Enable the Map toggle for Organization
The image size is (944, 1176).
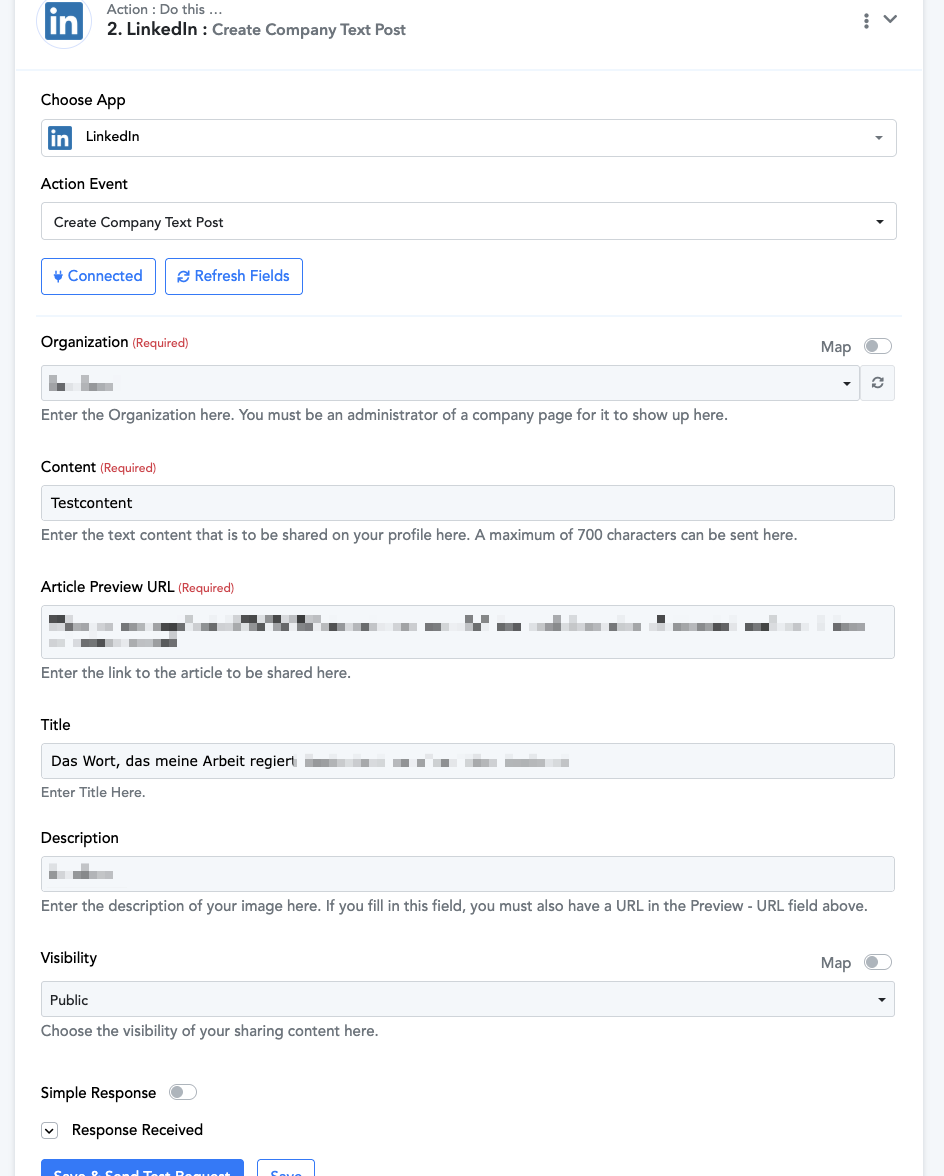pos(877,347)
